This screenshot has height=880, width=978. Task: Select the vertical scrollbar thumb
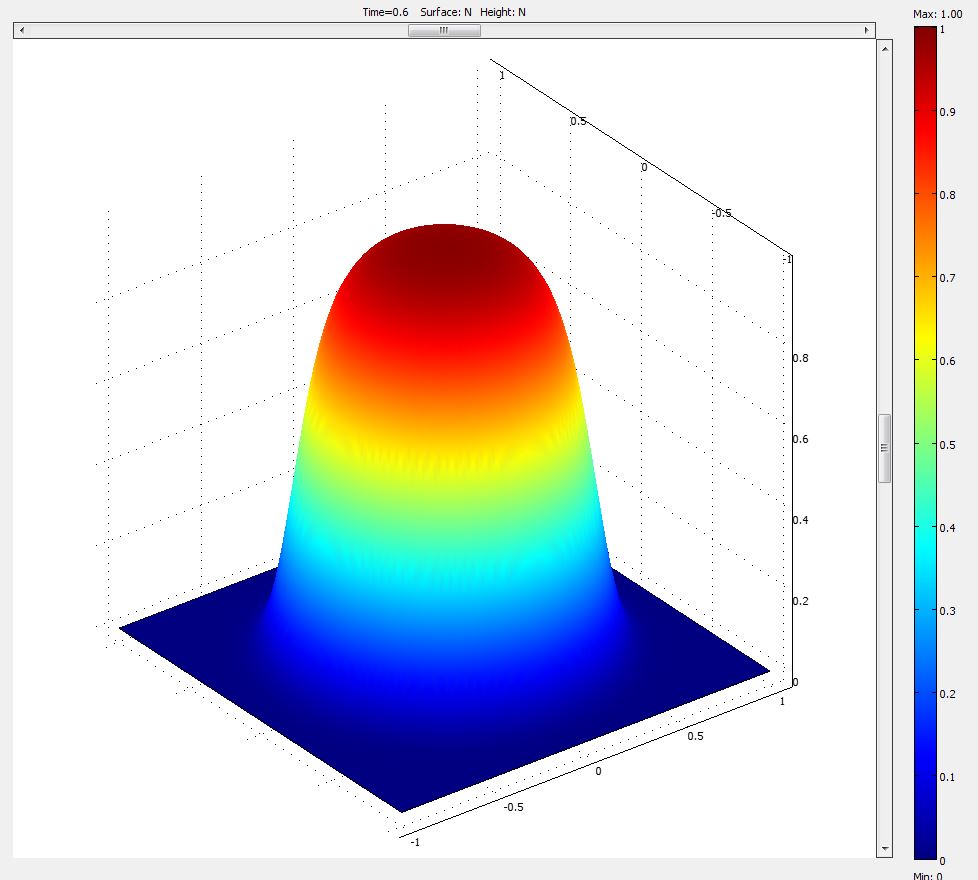(x=884, y=448)
